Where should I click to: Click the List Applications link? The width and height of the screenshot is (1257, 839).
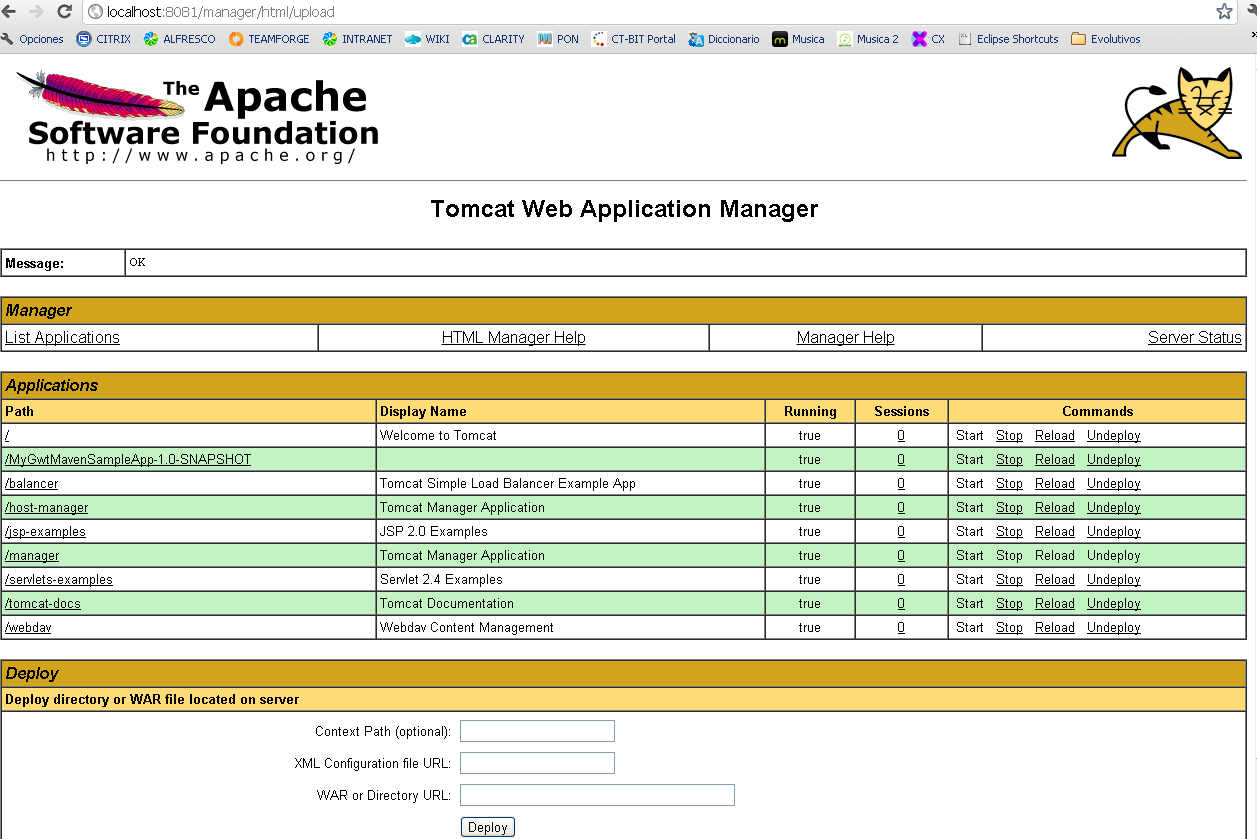coord(62,337)
